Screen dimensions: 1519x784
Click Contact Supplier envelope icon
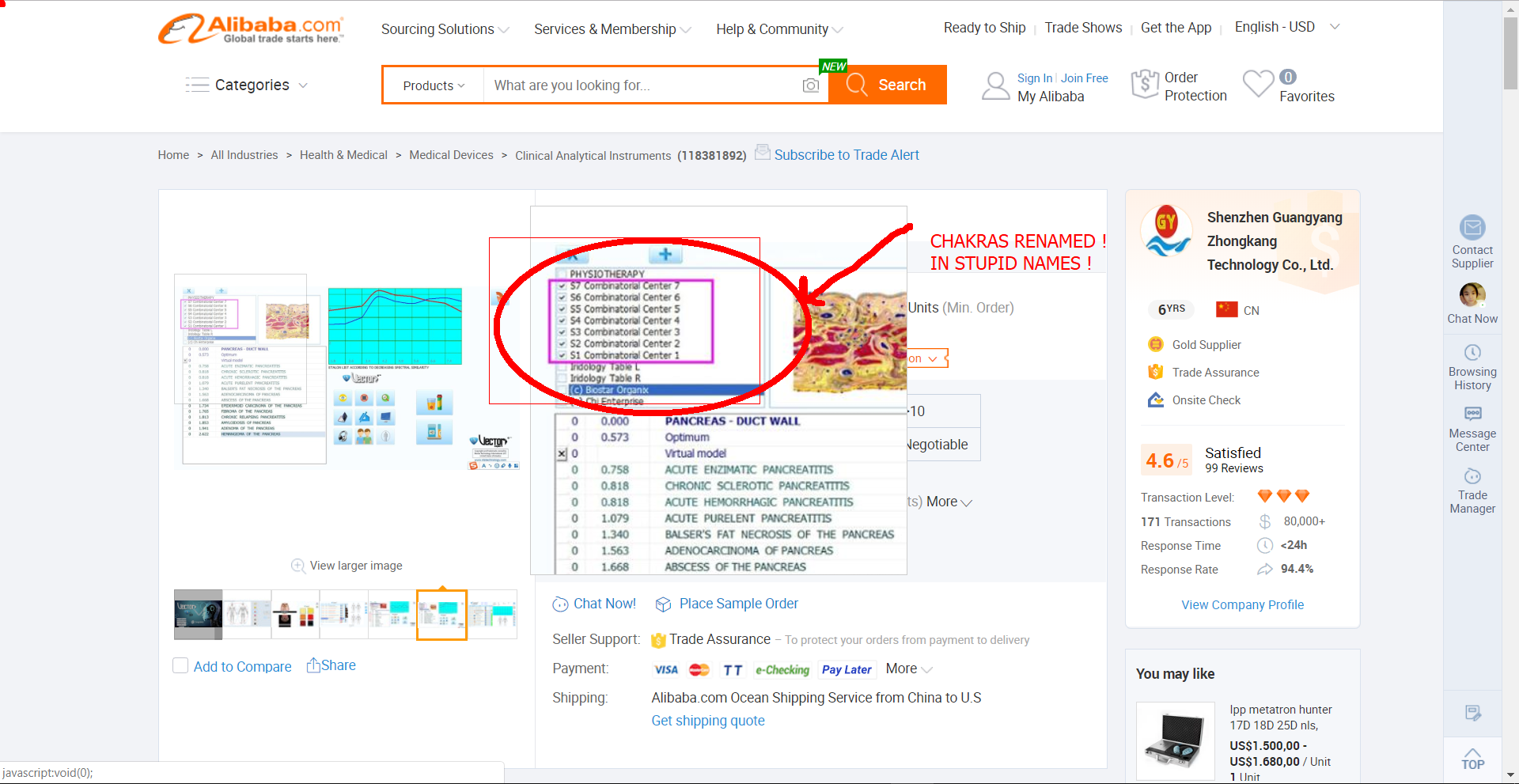(1472, 228)
